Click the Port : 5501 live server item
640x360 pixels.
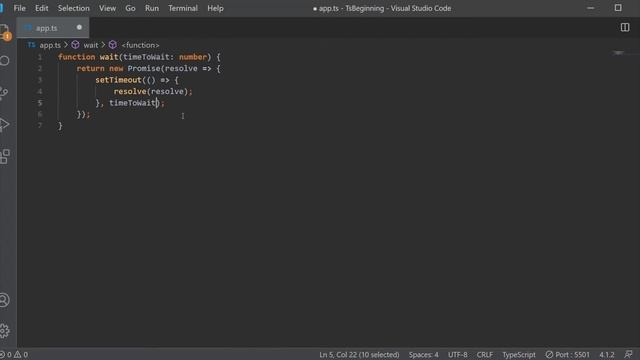pos(567,355)
